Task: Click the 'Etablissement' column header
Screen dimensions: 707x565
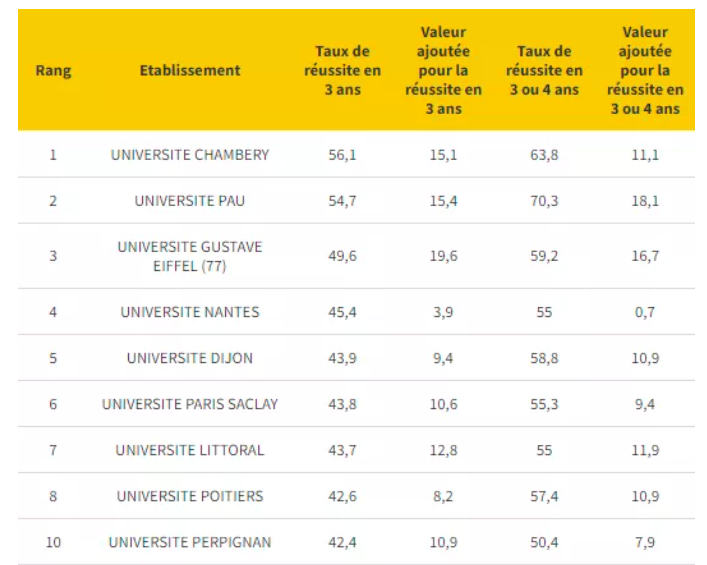Action: tap(190, 70)
